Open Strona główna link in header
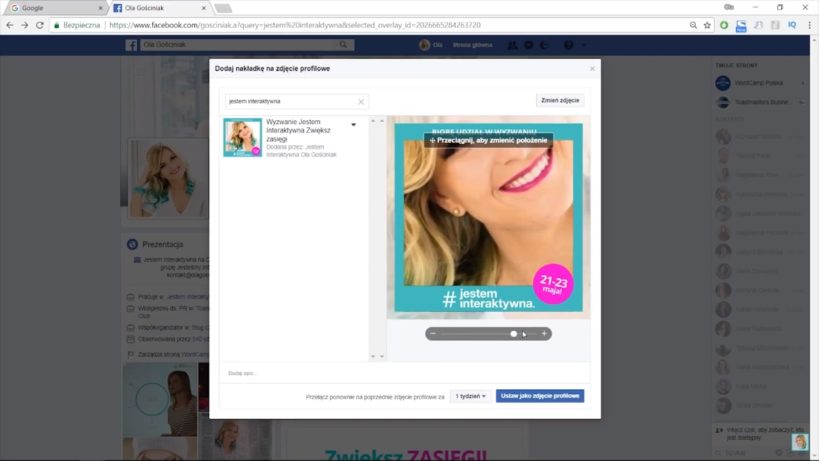The height and width of the screenshot is (461, 819). coord(472,45)
